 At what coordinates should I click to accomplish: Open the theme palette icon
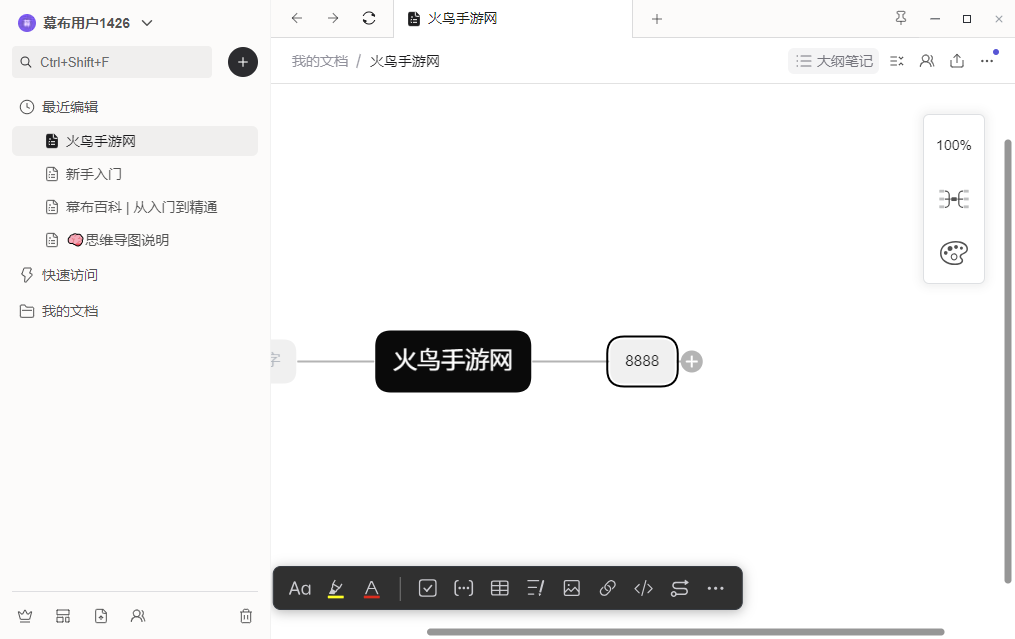[954, 253]
